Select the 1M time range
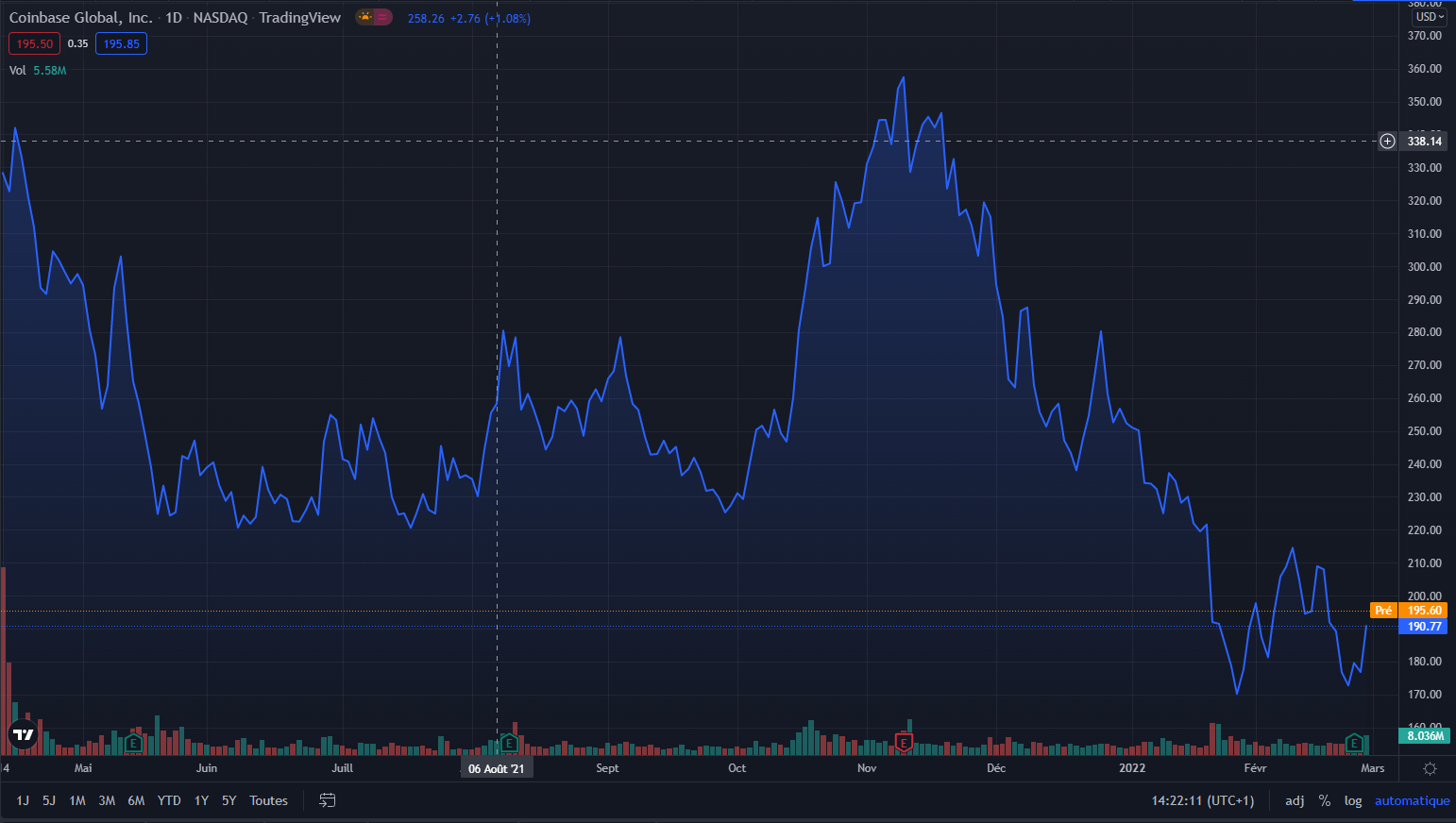Screen dimensions: 1456x823 click(x=77, y=800)
